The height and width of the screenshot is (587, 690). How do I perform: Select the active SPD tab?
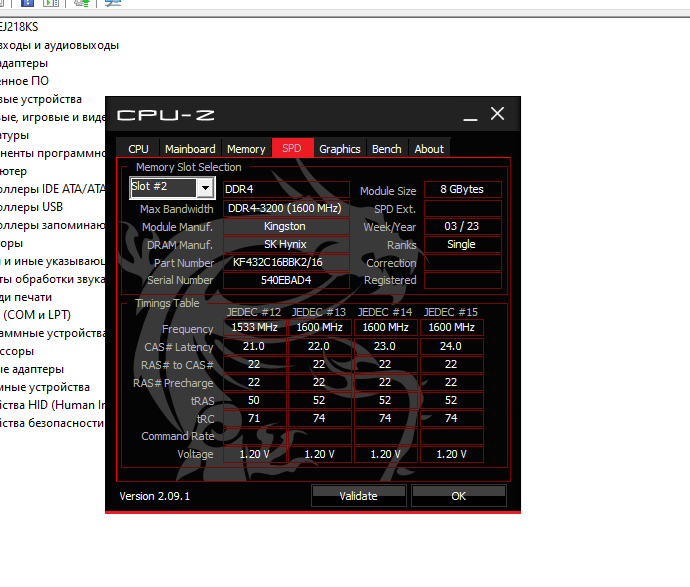[x=292, y=148]
